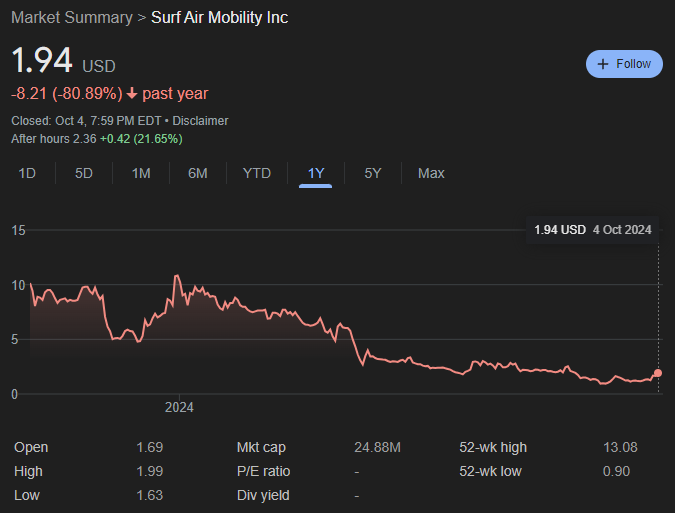Select the 6M time range tab
Viewport: 675px width, 513px height.
pyautogui.click(x=198, y=173)
